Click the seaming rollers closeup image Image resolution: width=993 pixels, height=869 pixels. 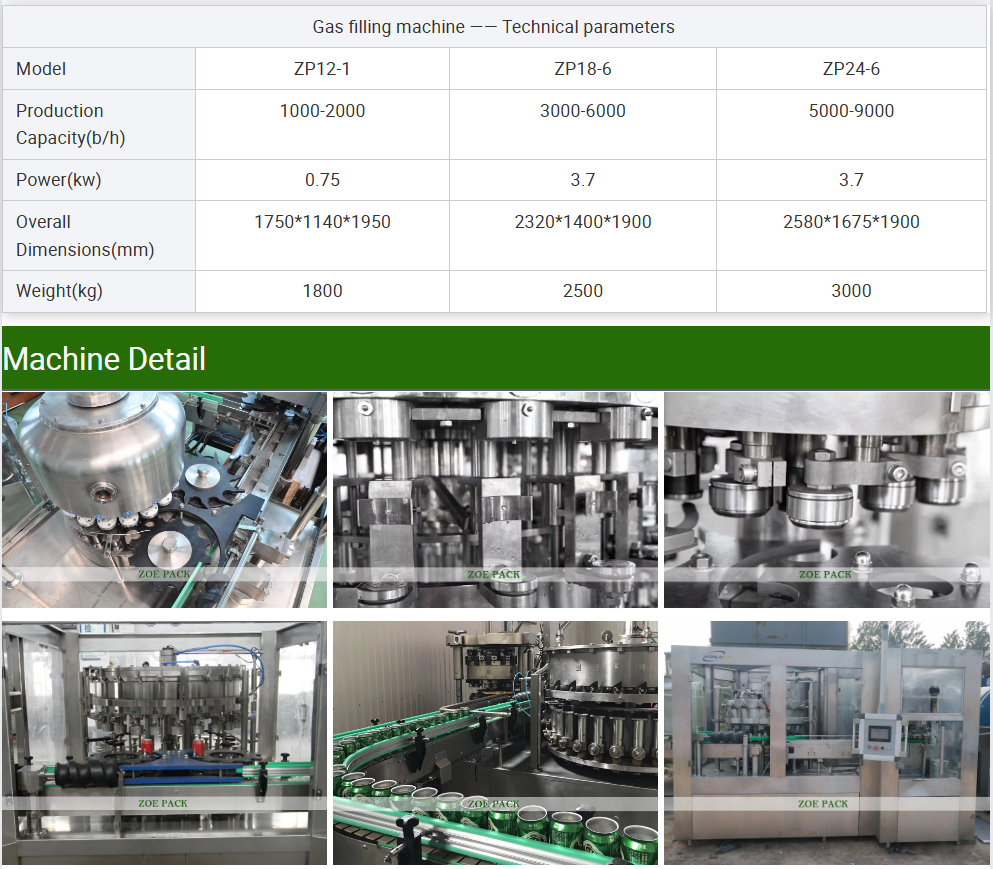tap(826, 499)
